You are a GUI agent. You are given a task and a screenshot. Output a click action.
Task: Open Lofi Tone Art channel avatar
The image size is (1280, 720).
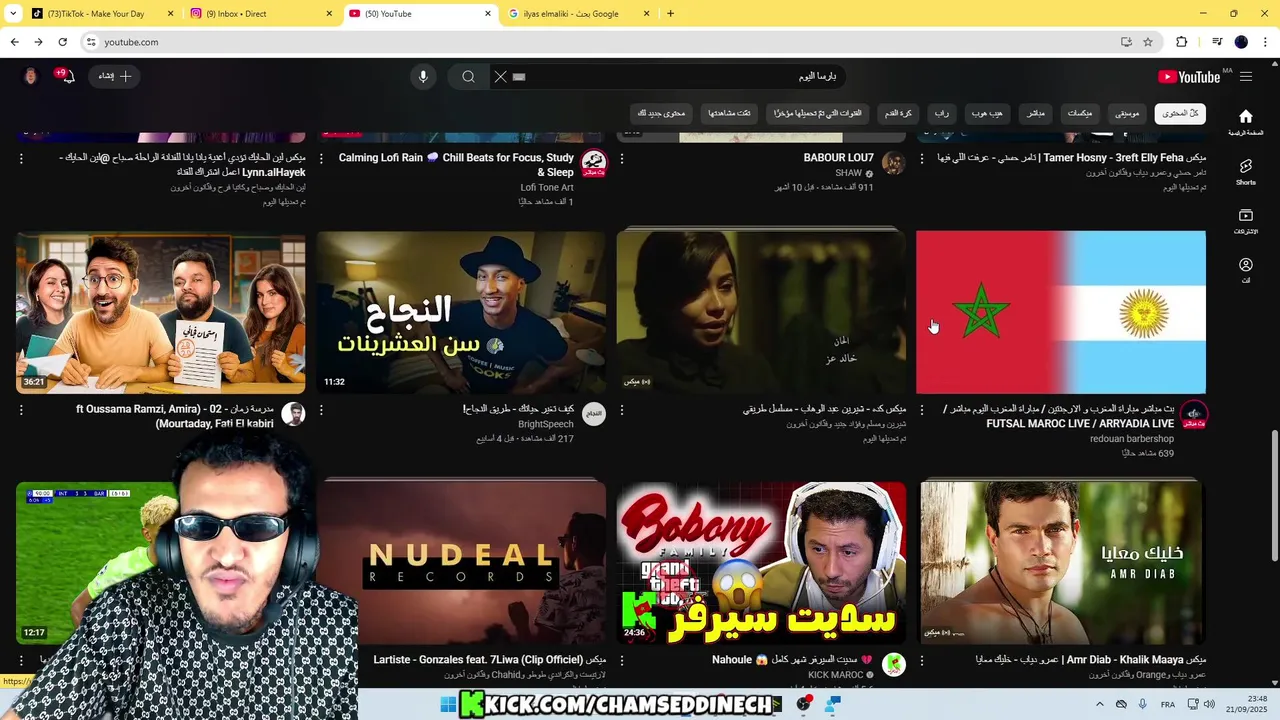594,163
